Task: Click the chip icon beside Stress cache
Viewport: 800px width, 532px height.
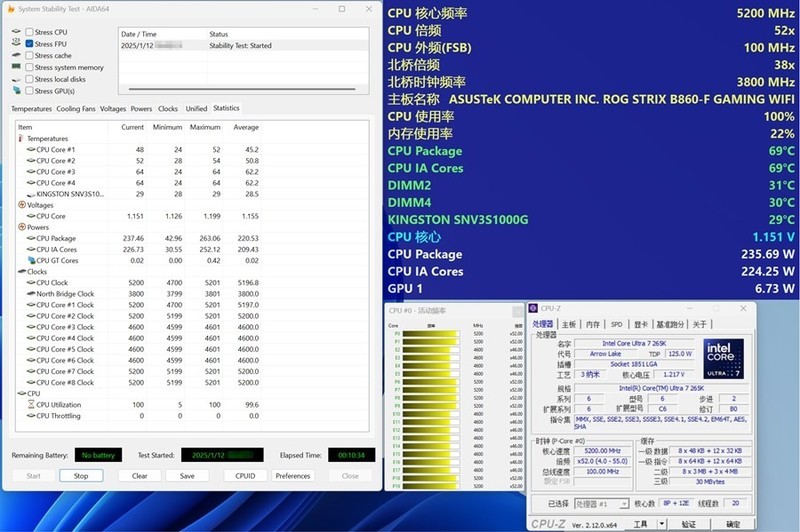Action: [x=16, y=55]
